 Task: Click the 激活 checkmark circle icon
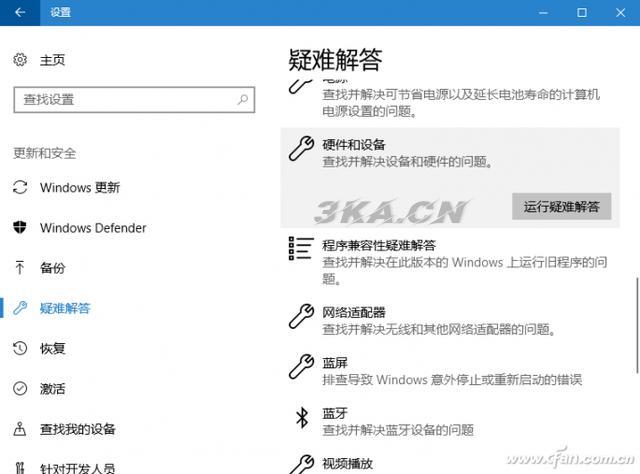[x=20, y=388]
